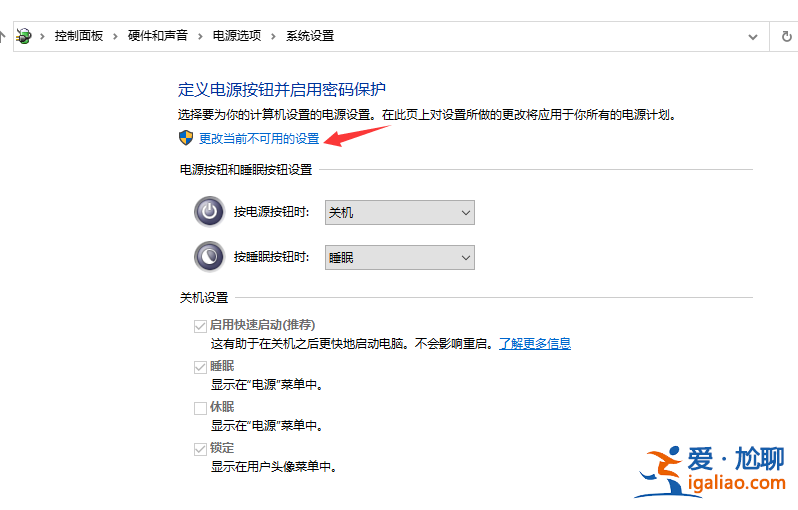Image resolution: width=798 pixels, height=510 pixels.
Task: Expand chevron after the Control Panel icon
Action: pyautogui.click(x=42, y=36)
